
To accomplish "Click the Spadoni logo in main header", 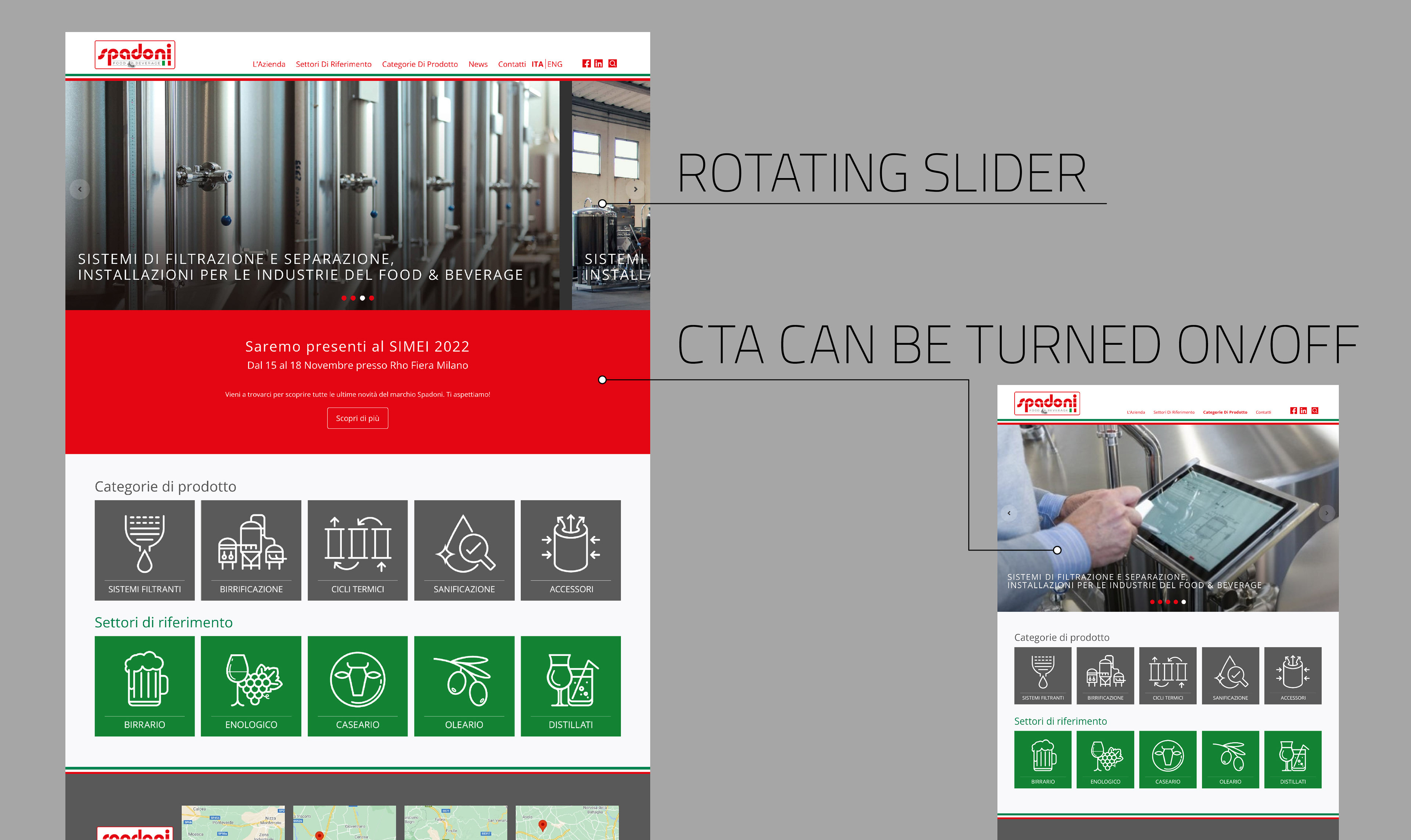I will click(135, 54).
